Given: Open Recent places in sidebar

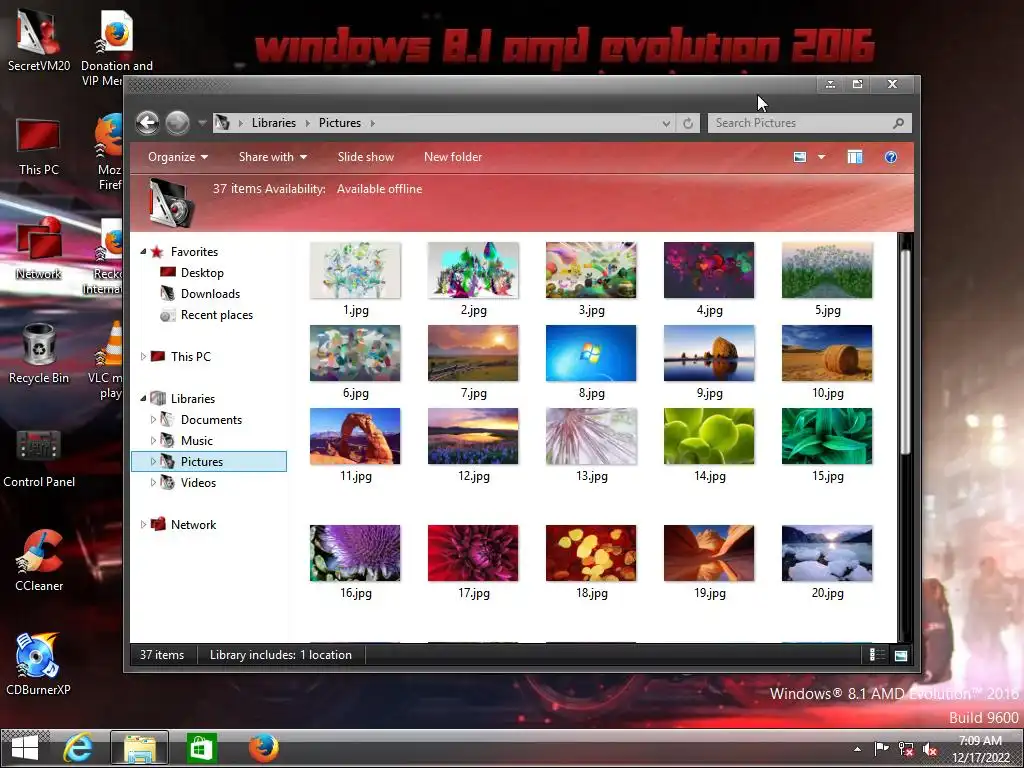Looking at the screenshot, I should (216, 315).
